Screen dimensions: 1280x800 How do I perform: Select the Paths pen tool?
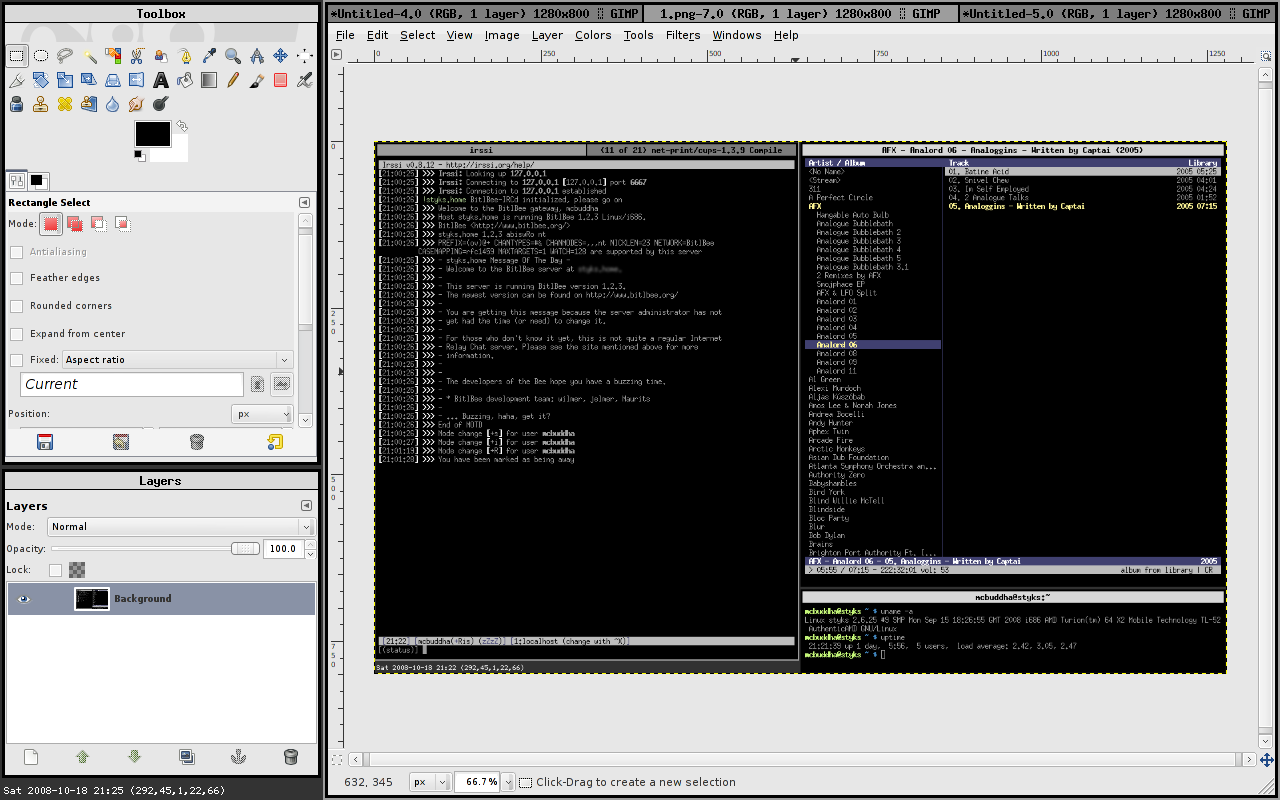[185, 56]
